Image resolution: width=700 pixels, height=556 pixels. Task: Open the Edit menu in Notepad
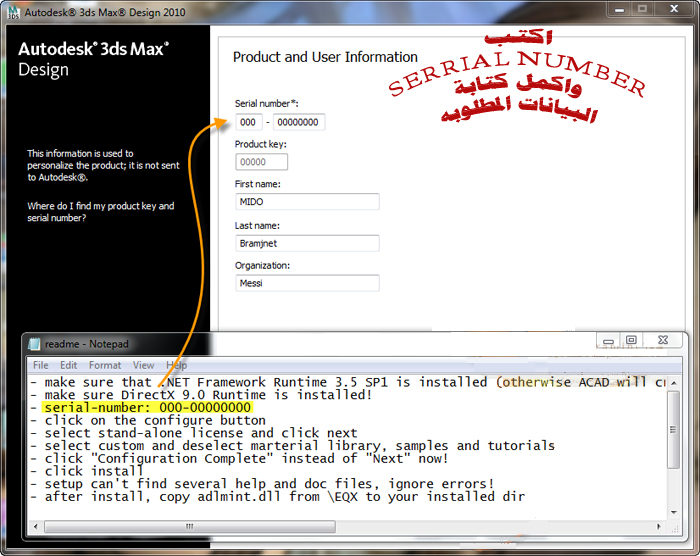pos(69,365)
